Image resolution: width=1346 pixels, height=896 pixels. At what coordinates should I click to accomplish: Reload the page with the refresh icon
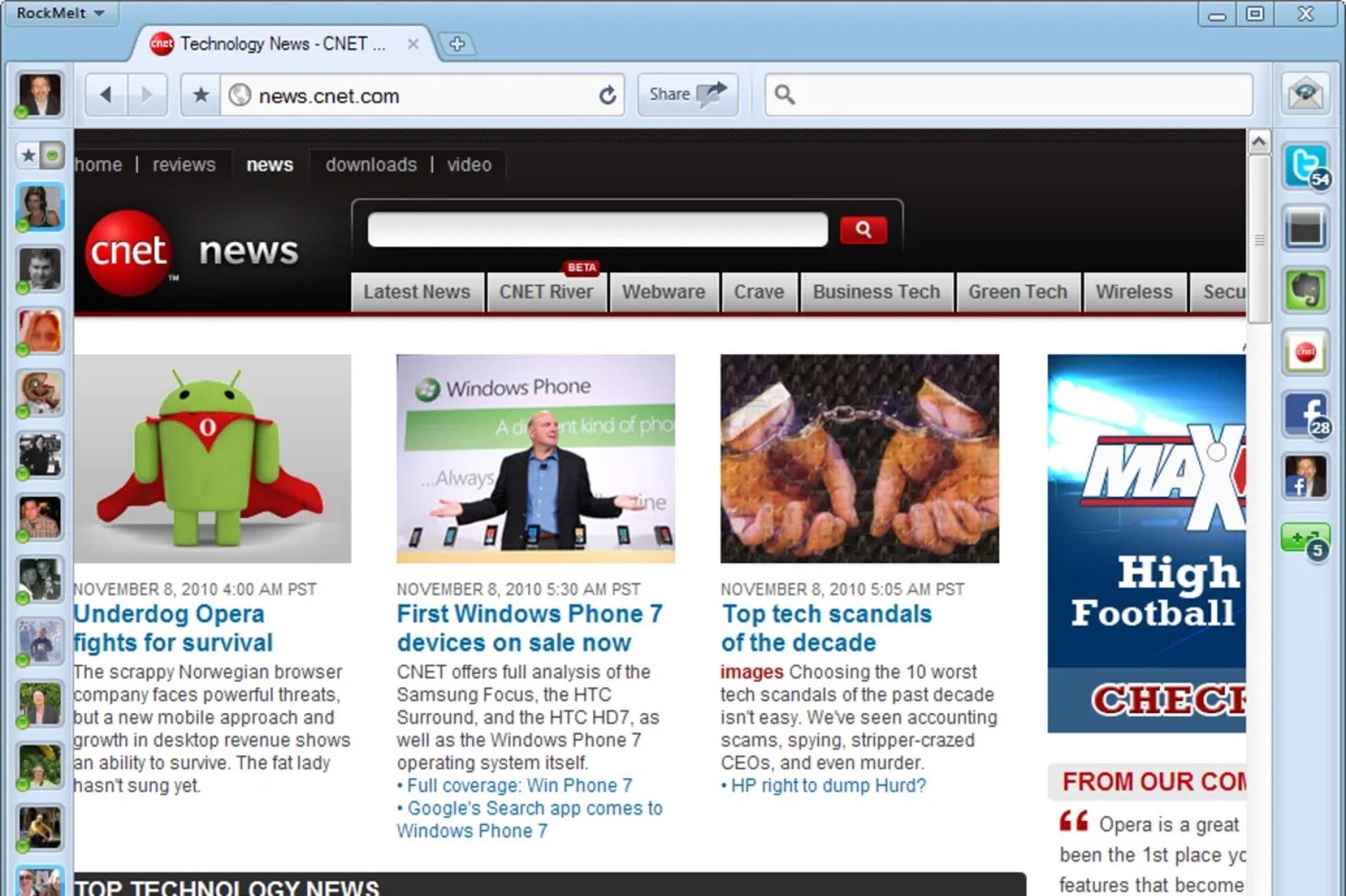click(607, 95)
